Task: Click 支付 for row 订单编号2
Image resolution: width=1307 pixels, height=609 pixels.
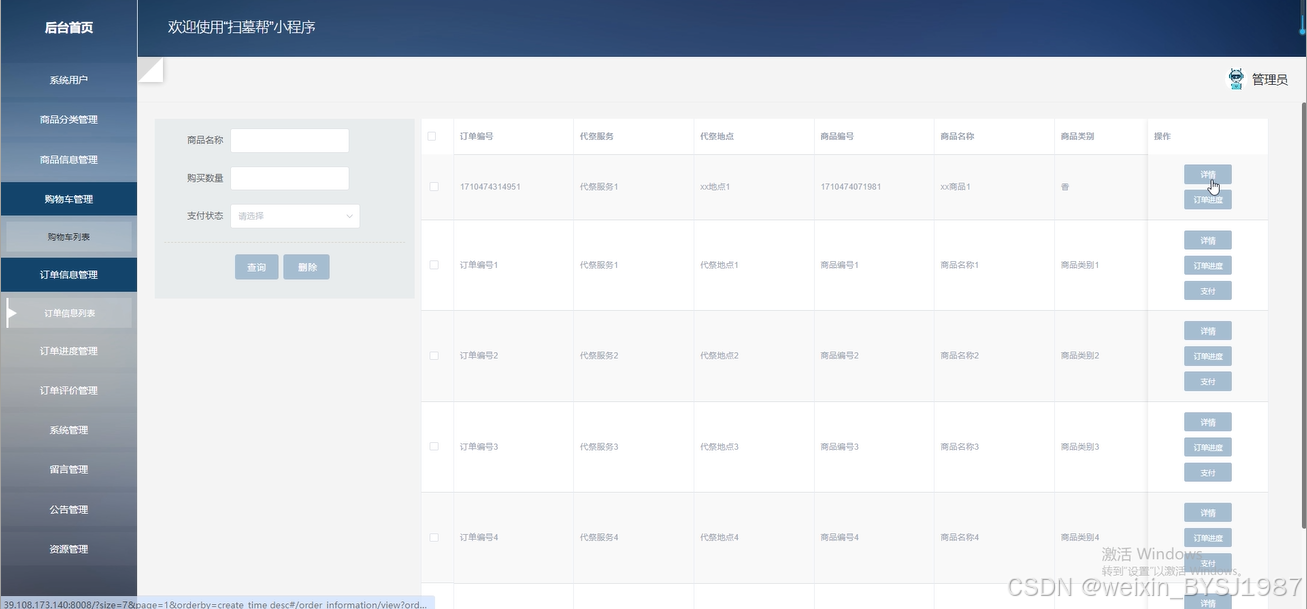Action: pyautogui.click(x=1208, y=382)
